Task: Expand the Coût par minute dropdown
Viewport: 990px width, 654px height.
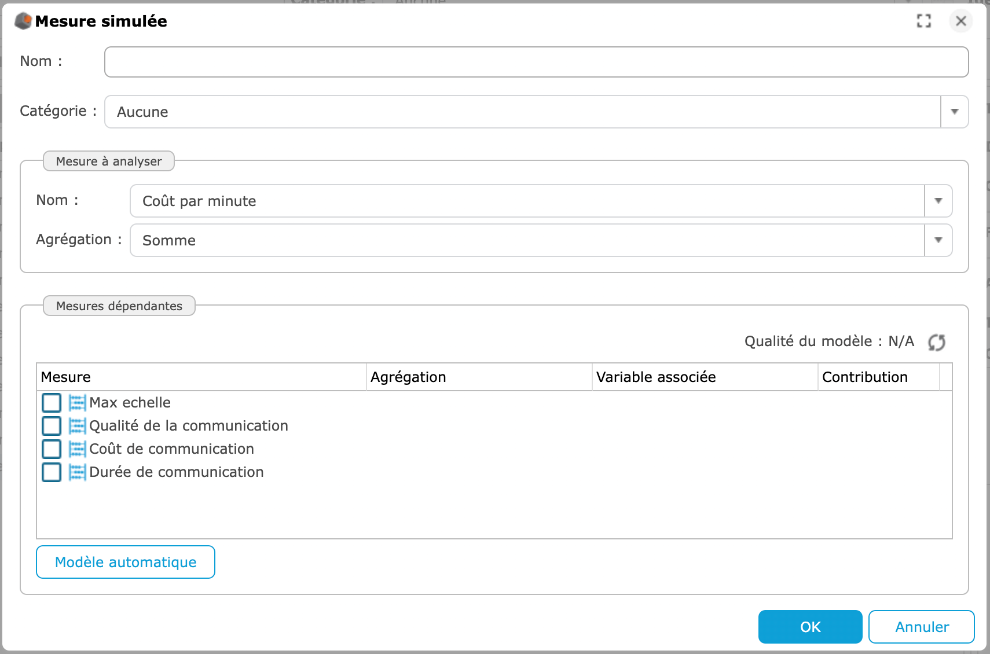Action: point(938,201)
